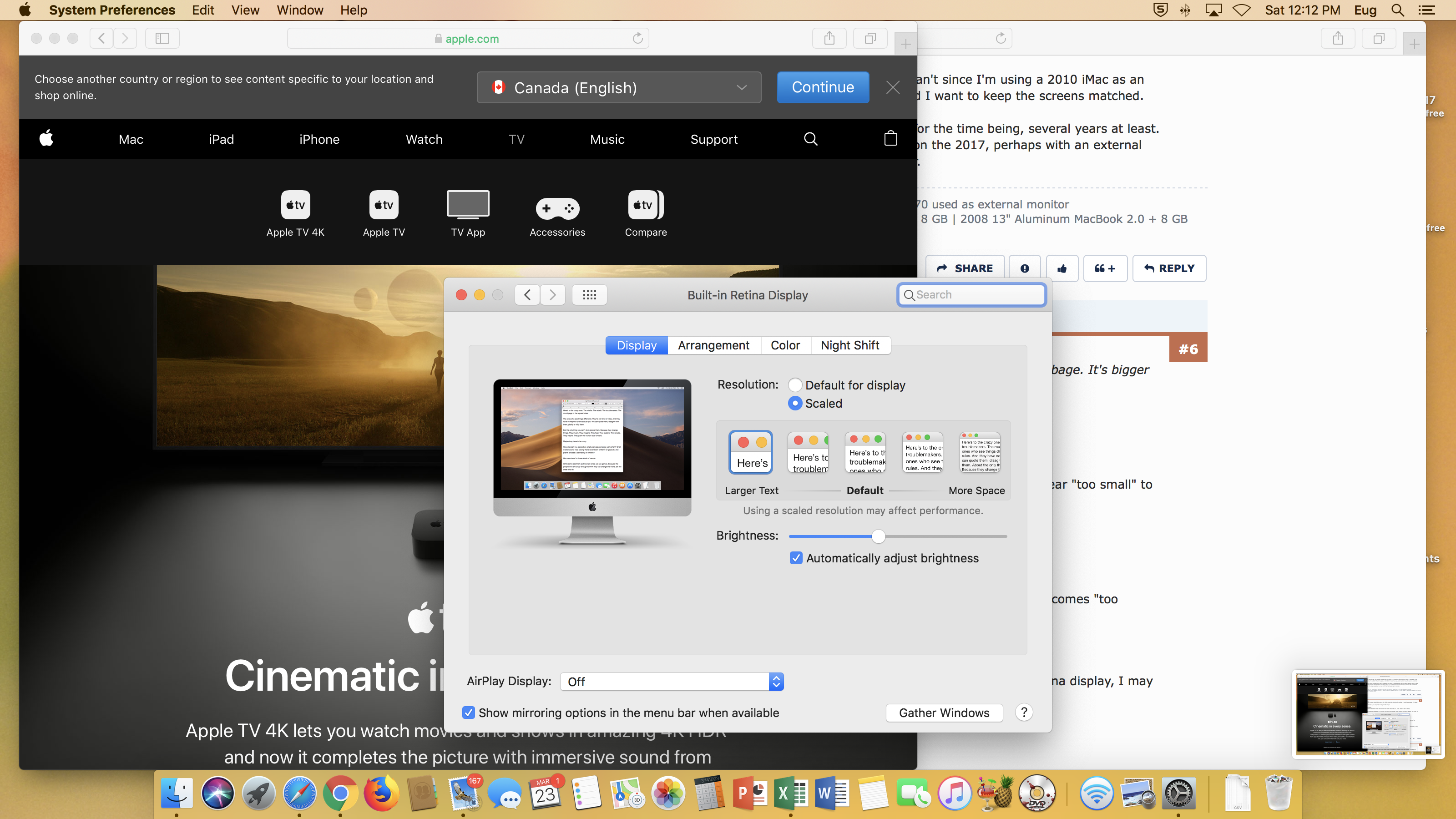Open Calendar showing Mar 23 in Dock
1456x819 pixels.
tap(546, 793)
